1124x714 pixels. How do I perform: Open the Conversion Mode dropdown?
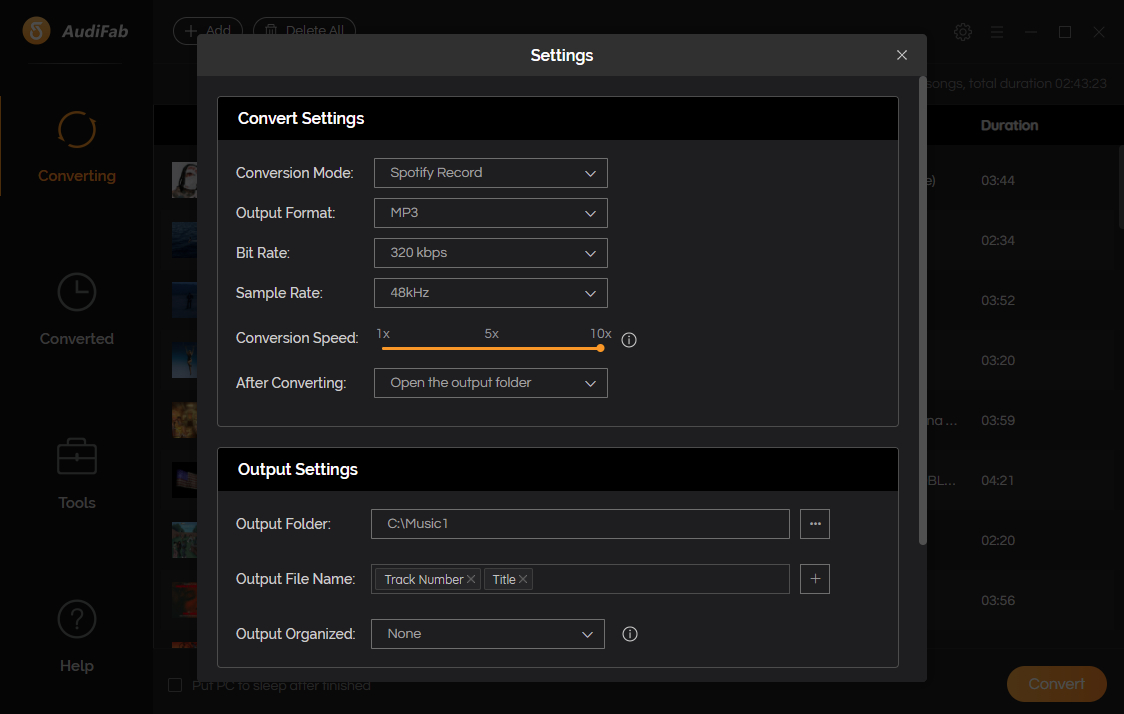490,173
